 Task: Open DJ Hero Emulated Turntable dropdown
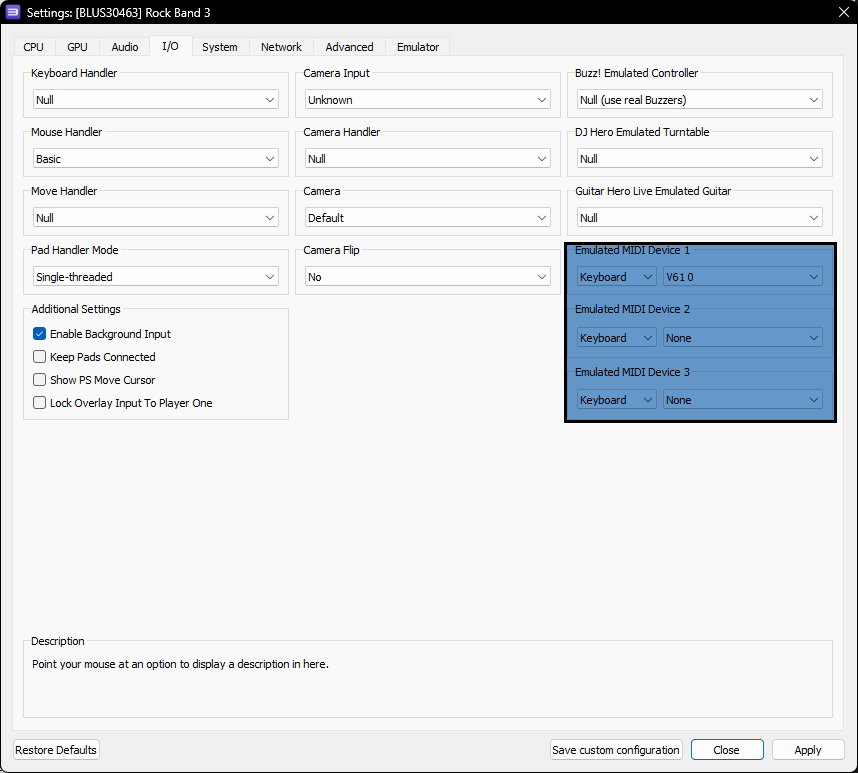700,159
